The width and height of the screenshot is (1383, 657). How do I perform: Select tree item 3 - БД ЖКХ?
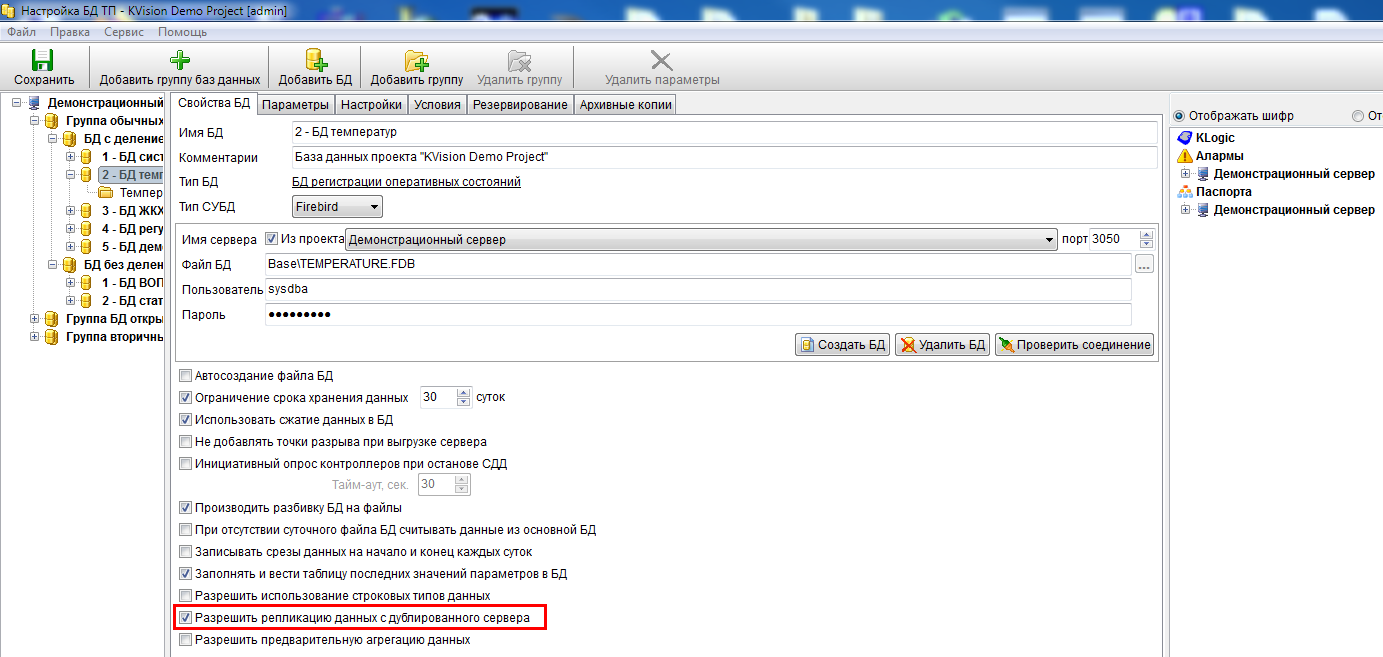(x=132, y=211)
